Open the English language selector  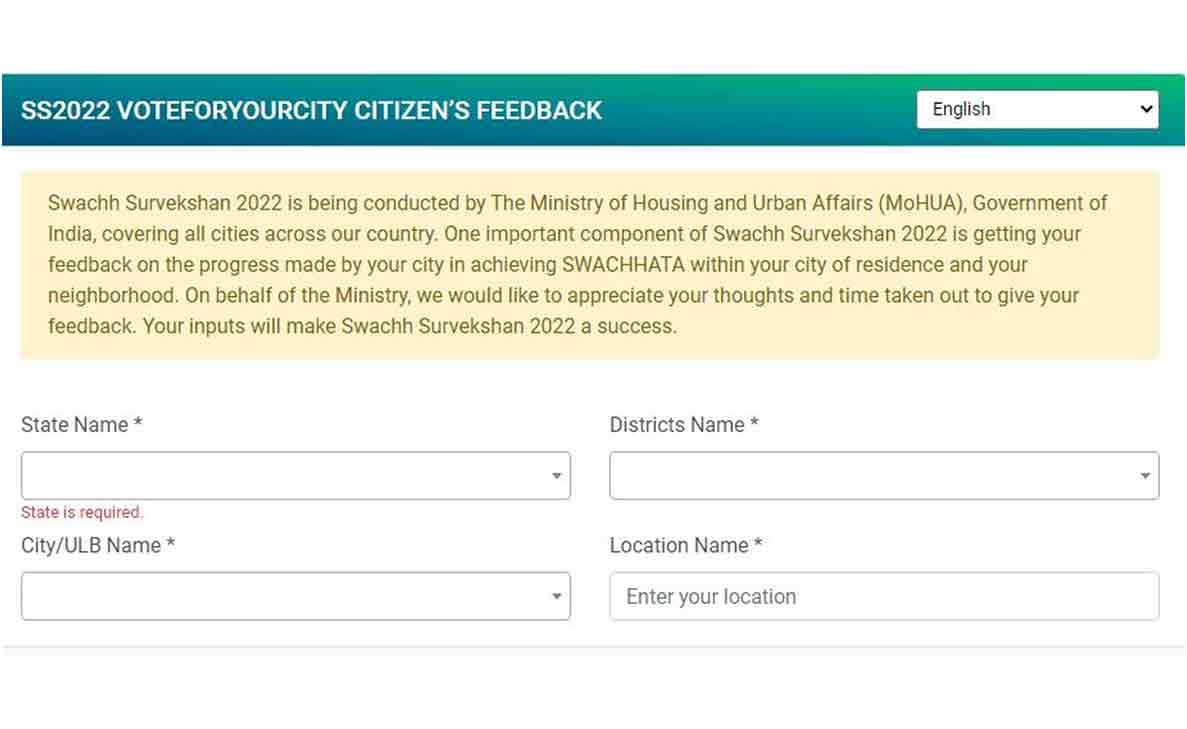tap(1036, 110)
